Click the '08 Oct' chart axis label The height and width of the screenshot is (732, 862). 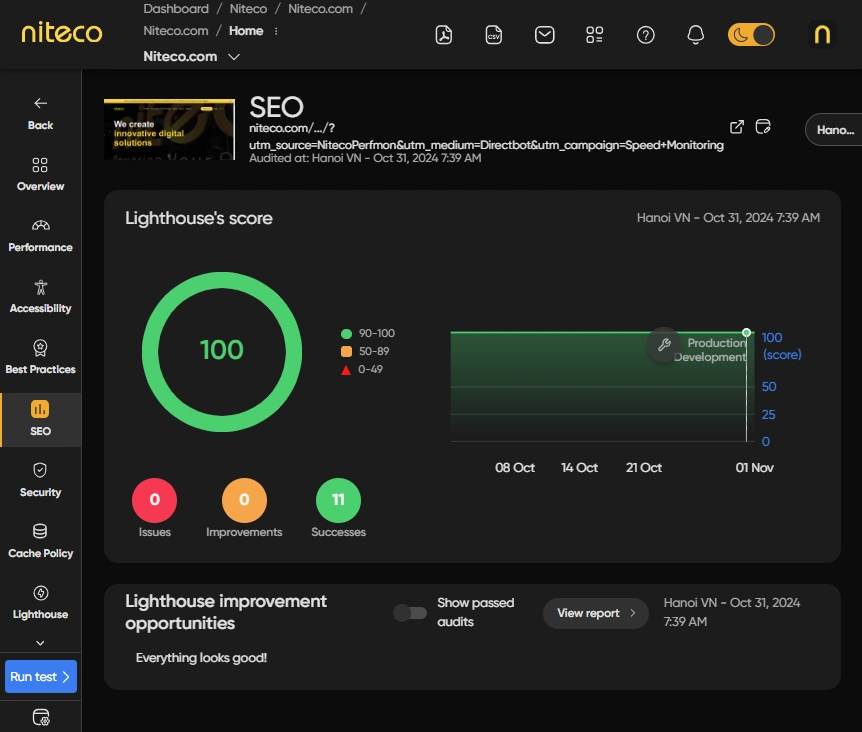click(x=515, y=468)
